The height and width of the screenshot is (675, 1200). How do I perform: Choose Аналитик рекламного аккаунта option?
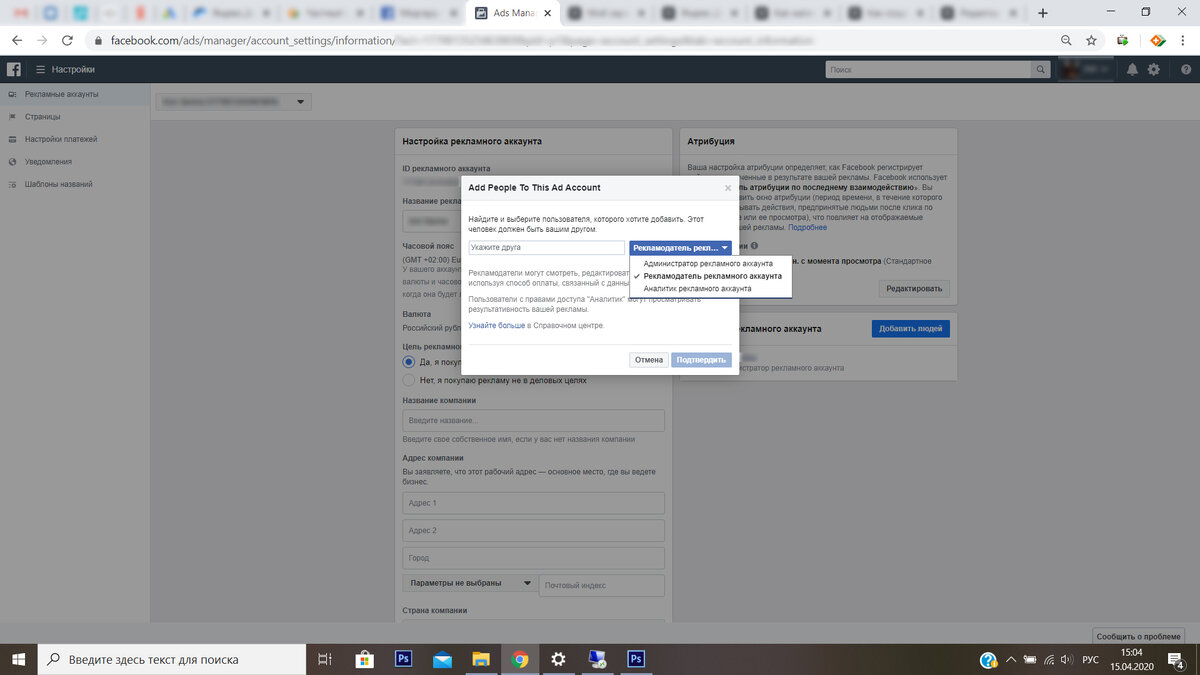tap(697, 288)
